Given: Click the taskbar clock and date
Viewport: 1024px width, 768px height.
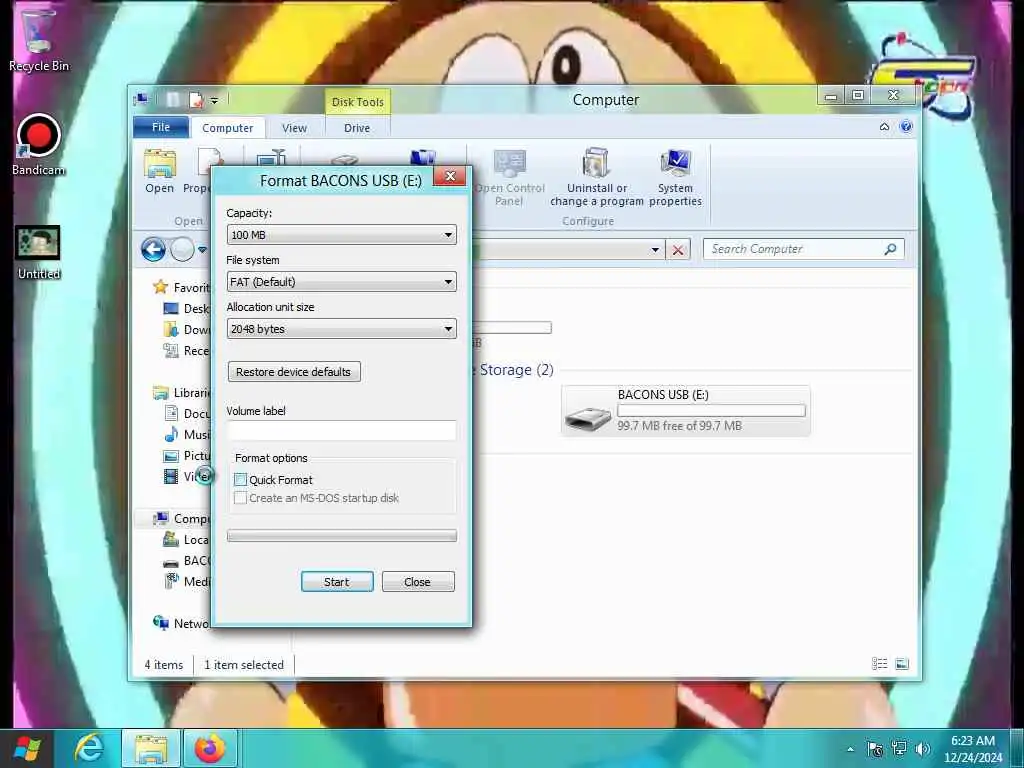Looking at the screenshot, I should click(972, 749).
